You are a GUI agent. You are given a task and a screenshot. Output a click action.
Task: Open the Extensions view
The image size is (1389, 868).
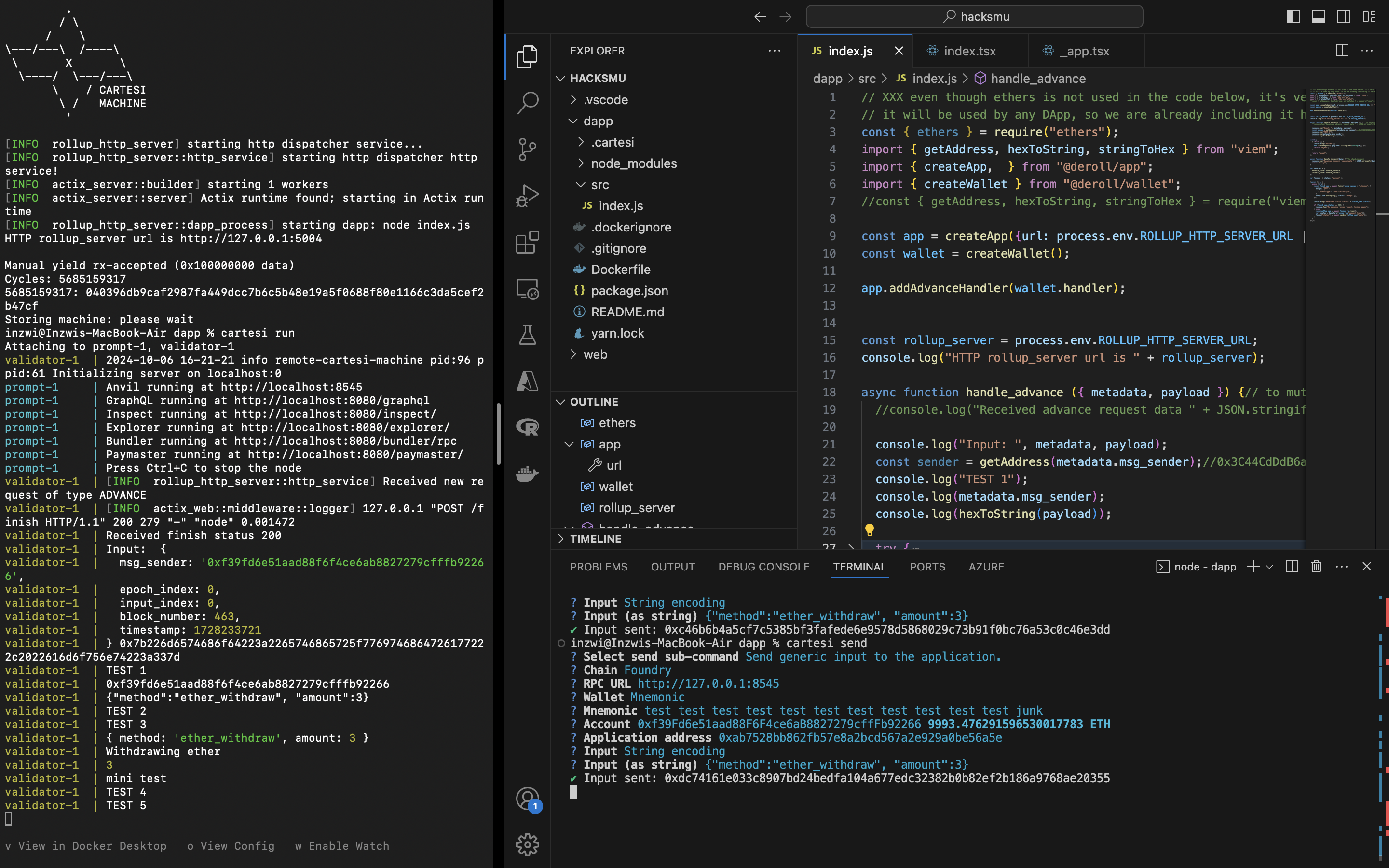point(527,242)
